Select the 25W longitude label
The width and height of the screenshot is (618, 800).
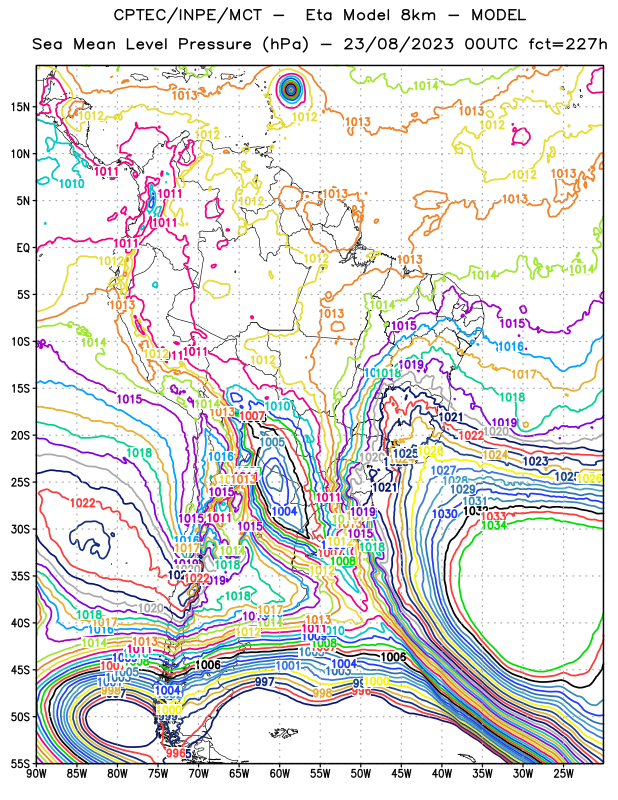coord(564,774)
